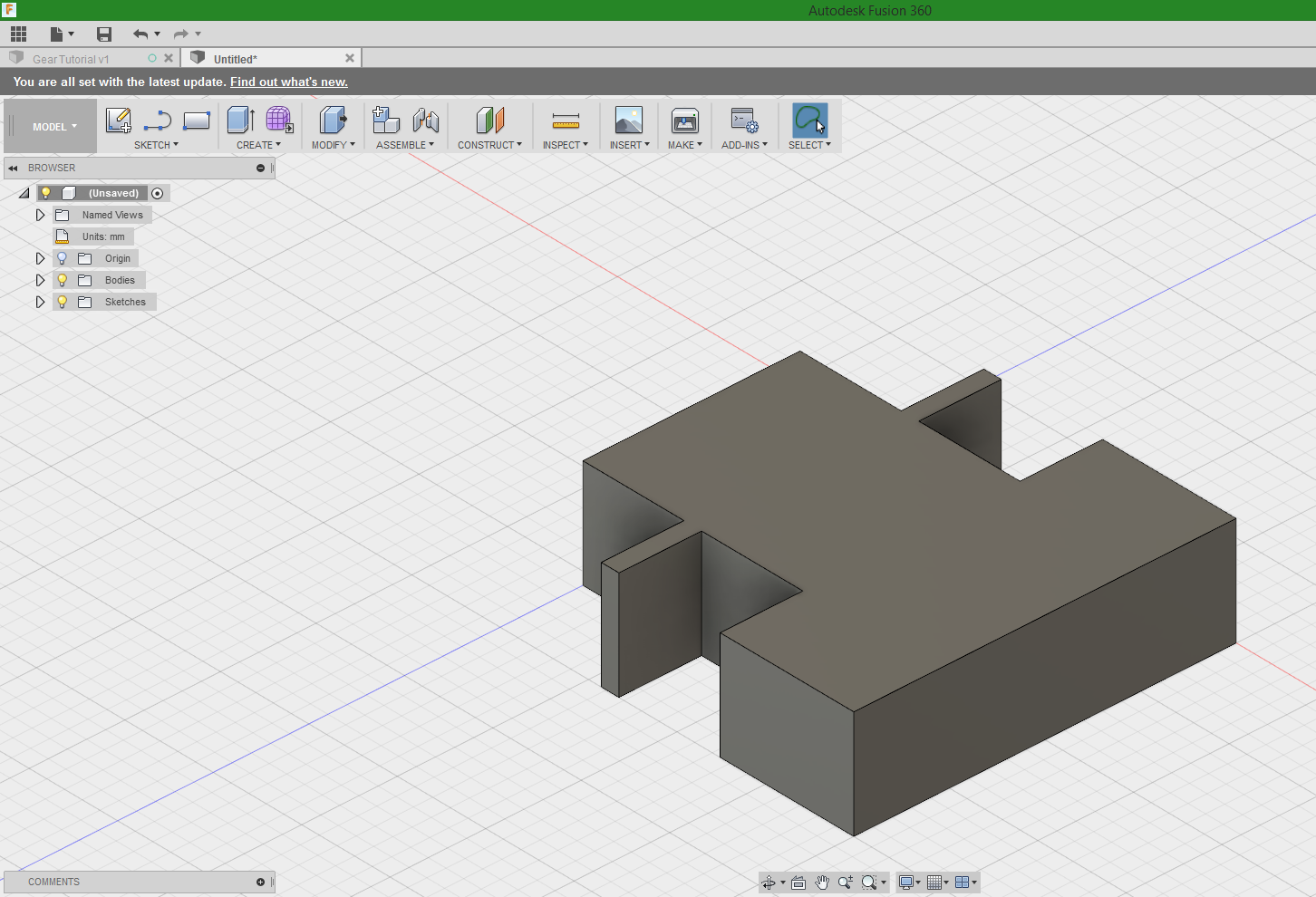Click the Save icon in quick access toolbar
1316x897 pixels.
click(103, 34)
